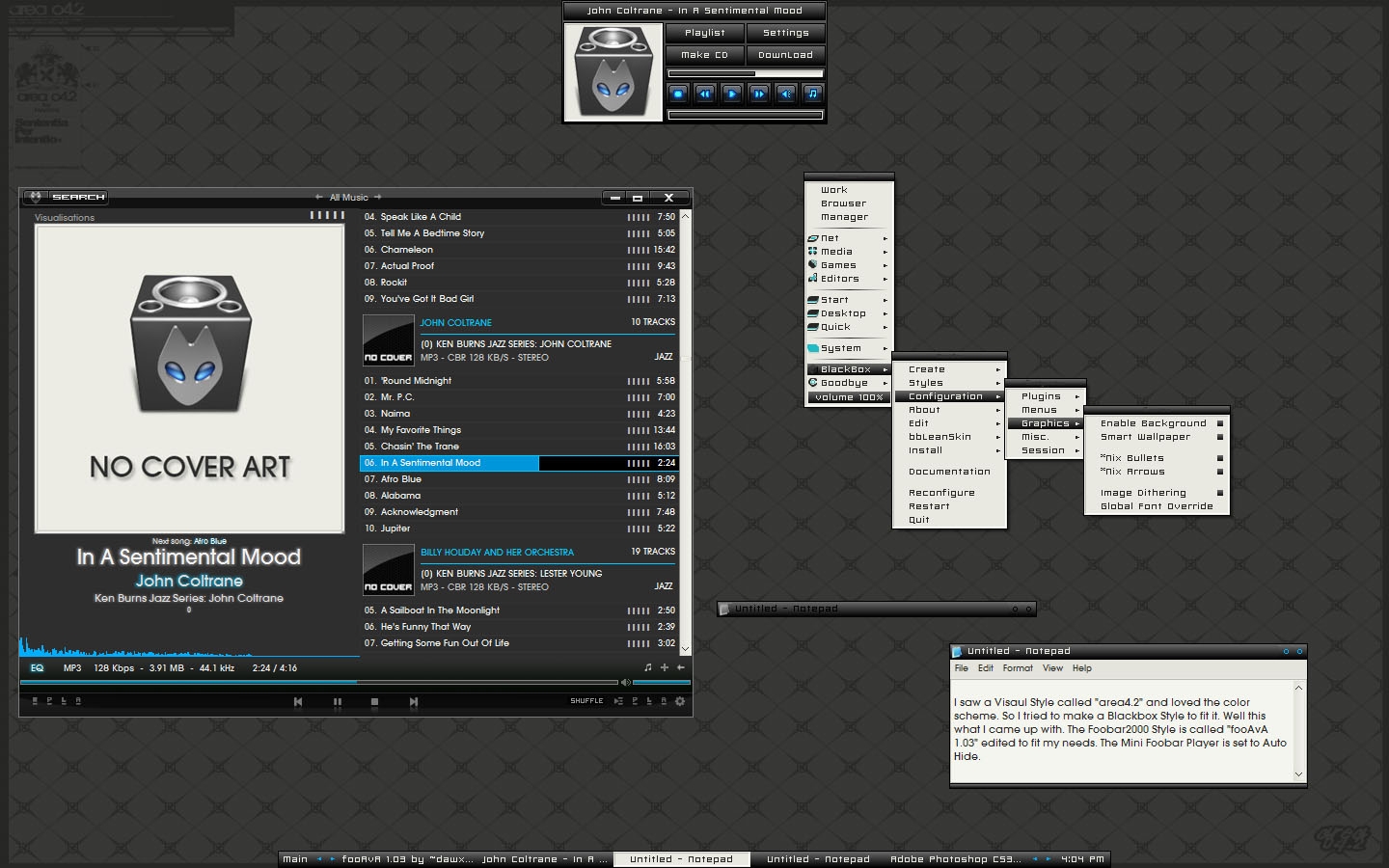Click the mini player seek progress bar

tap(746, 73)
